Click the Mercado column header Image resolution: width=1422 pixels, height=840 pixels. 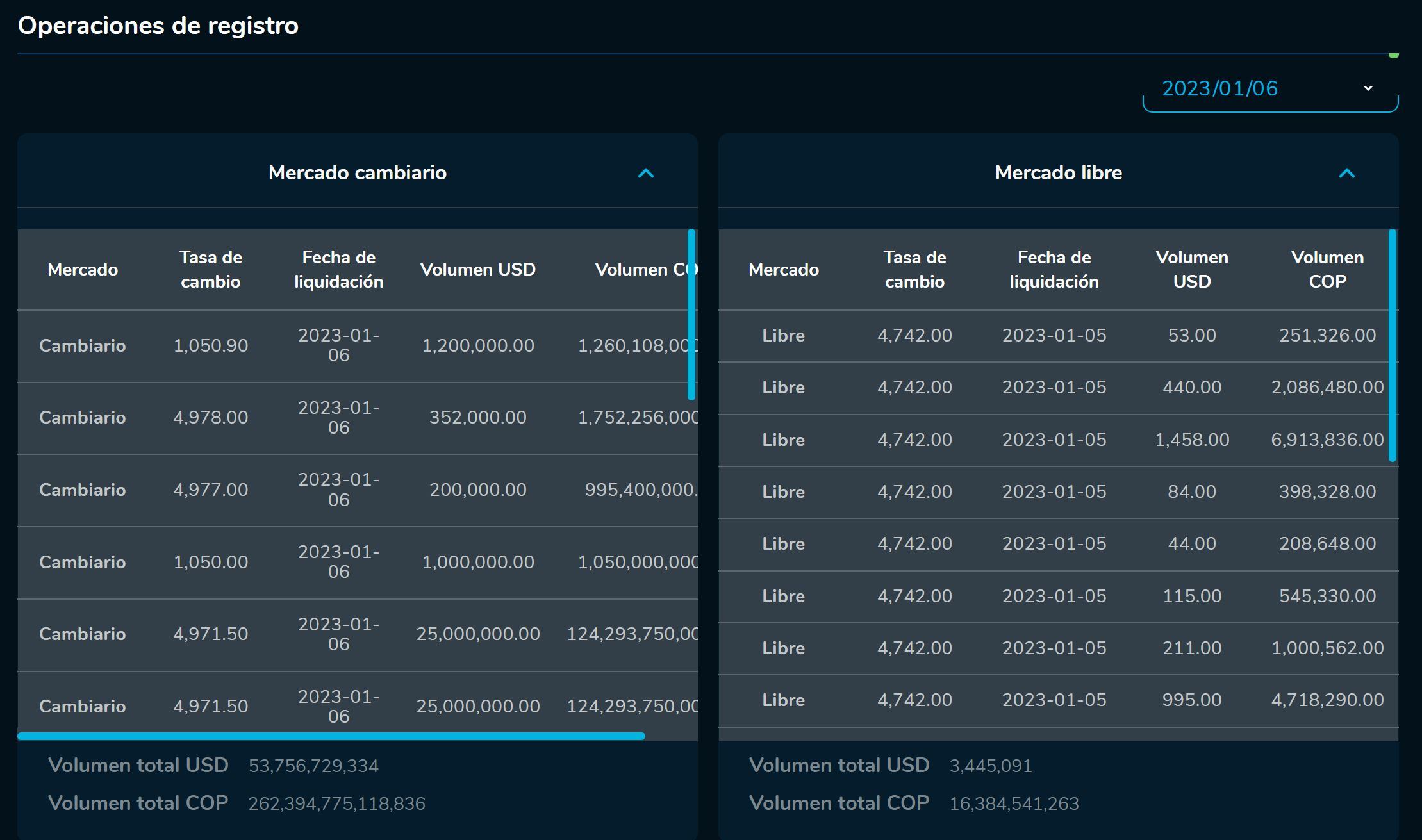[x=83, y=269]
